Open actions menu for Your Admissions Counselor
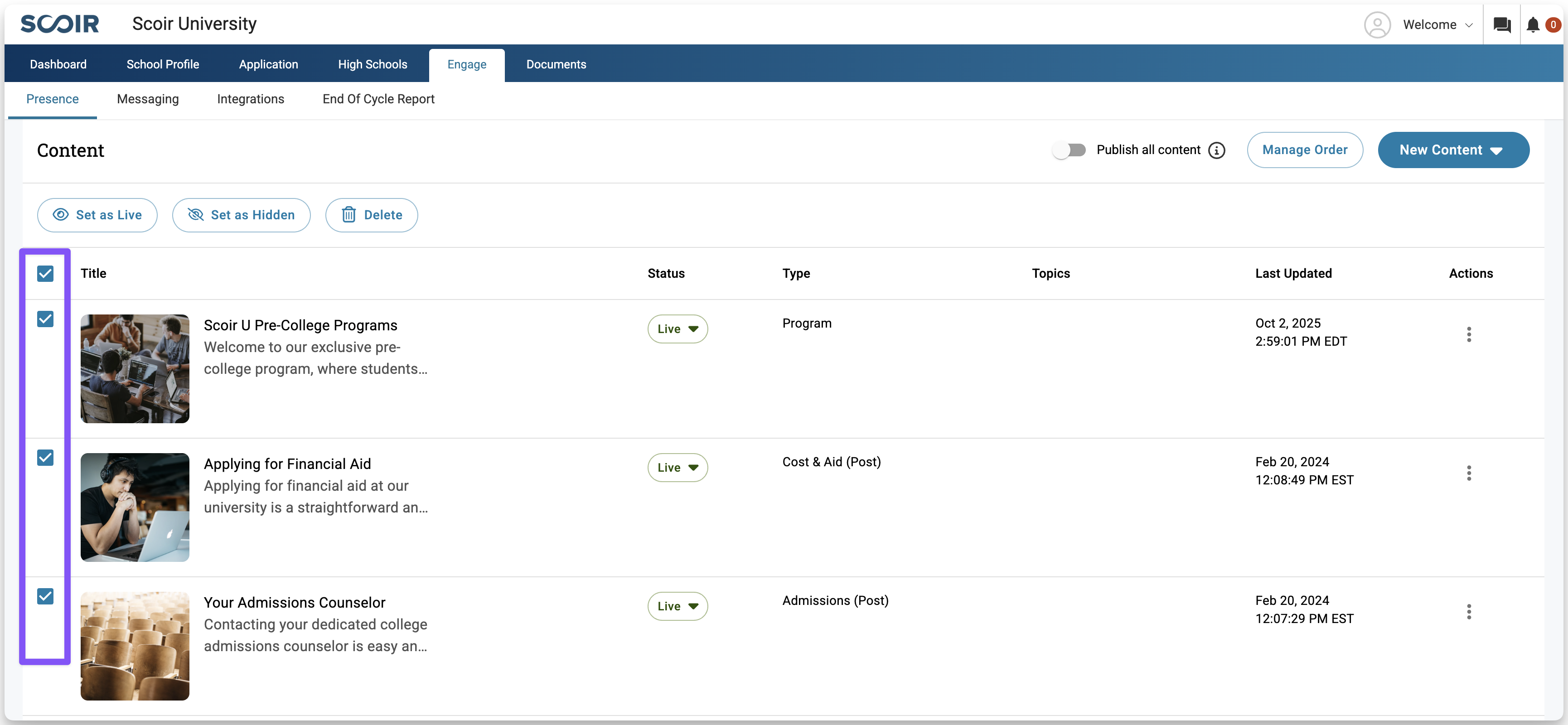The width and height of the screenshot is (1568, 725). [1468, 612]
